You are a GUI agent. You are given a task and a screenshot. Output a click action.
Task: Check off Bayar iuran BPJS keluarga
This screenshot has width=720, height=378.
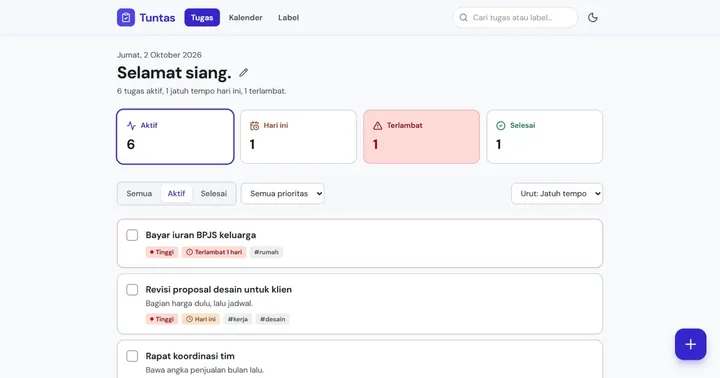click(132, 235)
